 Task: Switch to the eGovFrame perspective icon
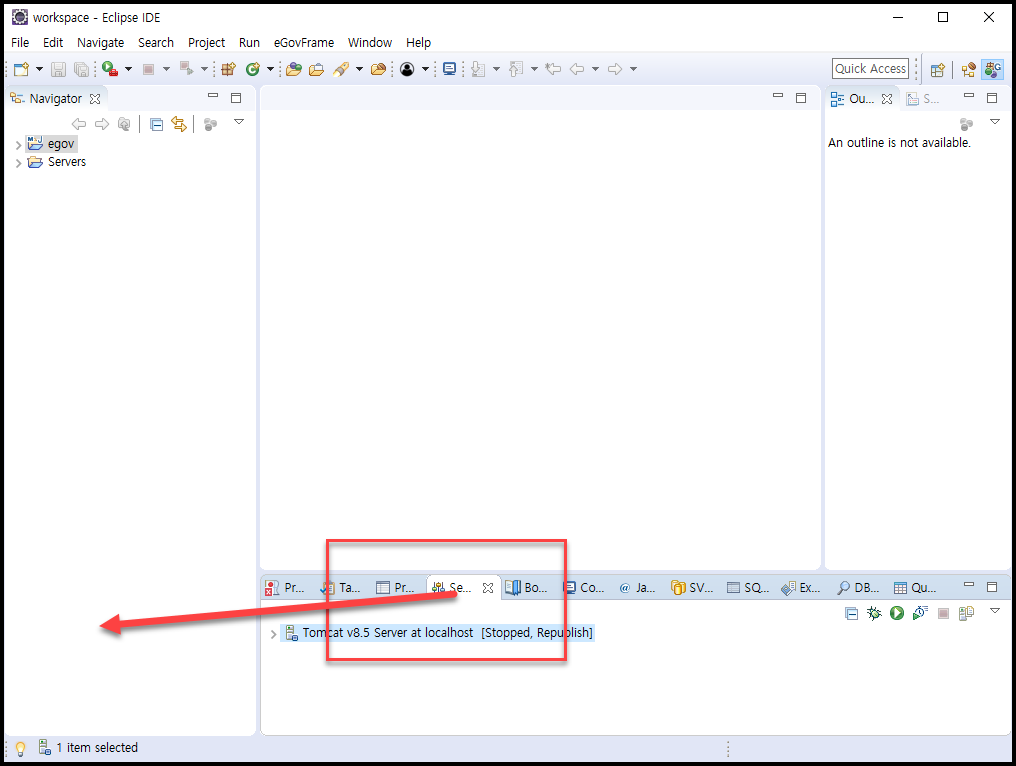tap(992, 69)
